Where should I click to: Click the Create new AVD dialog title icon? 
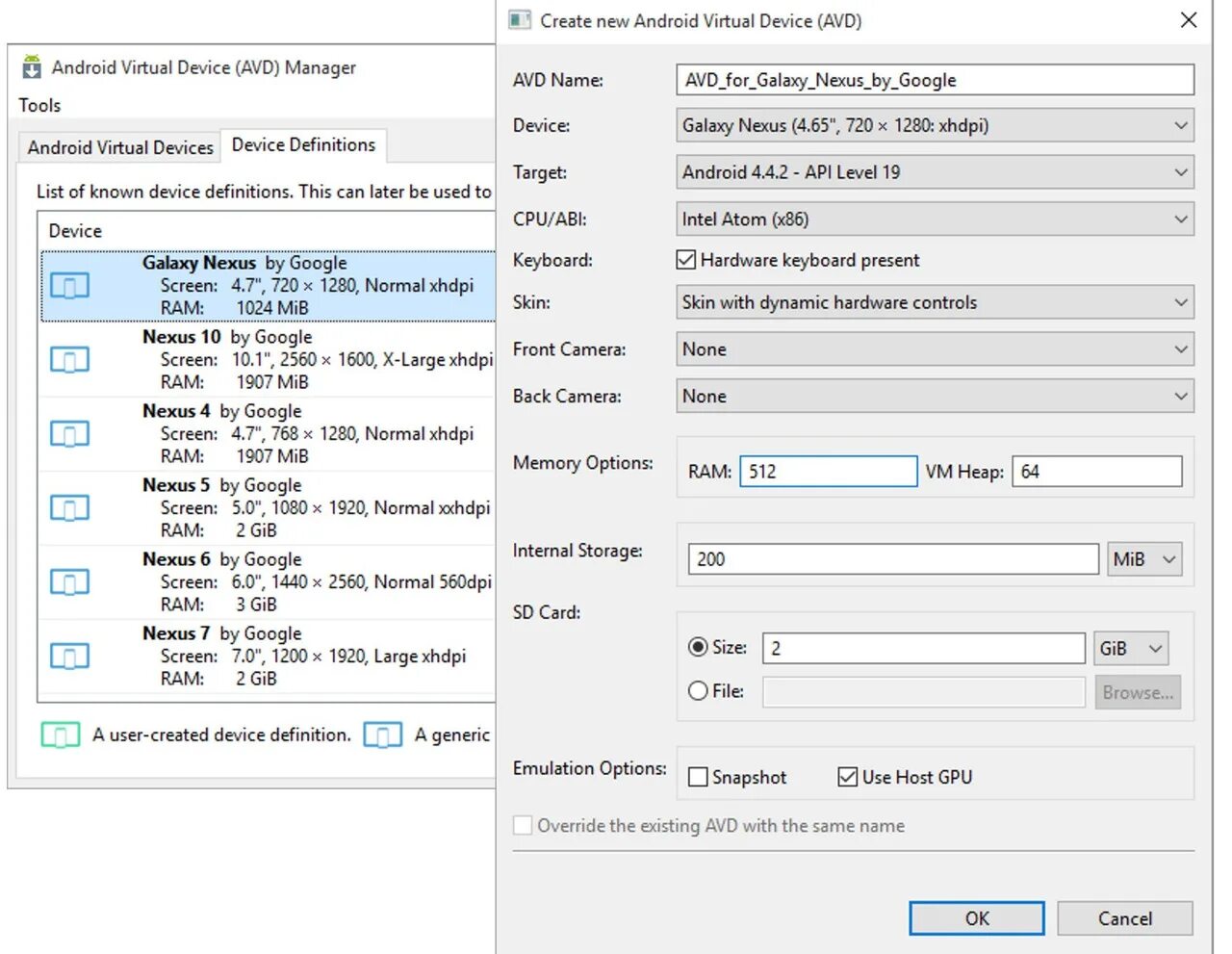click(x=520, y=20)
